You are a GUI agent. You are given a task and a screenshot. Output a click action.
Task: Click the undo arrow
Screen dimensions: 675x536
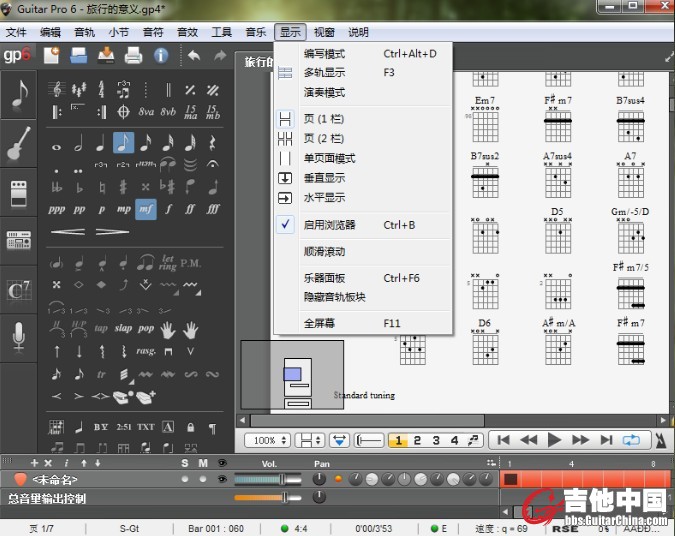point(193,56)
